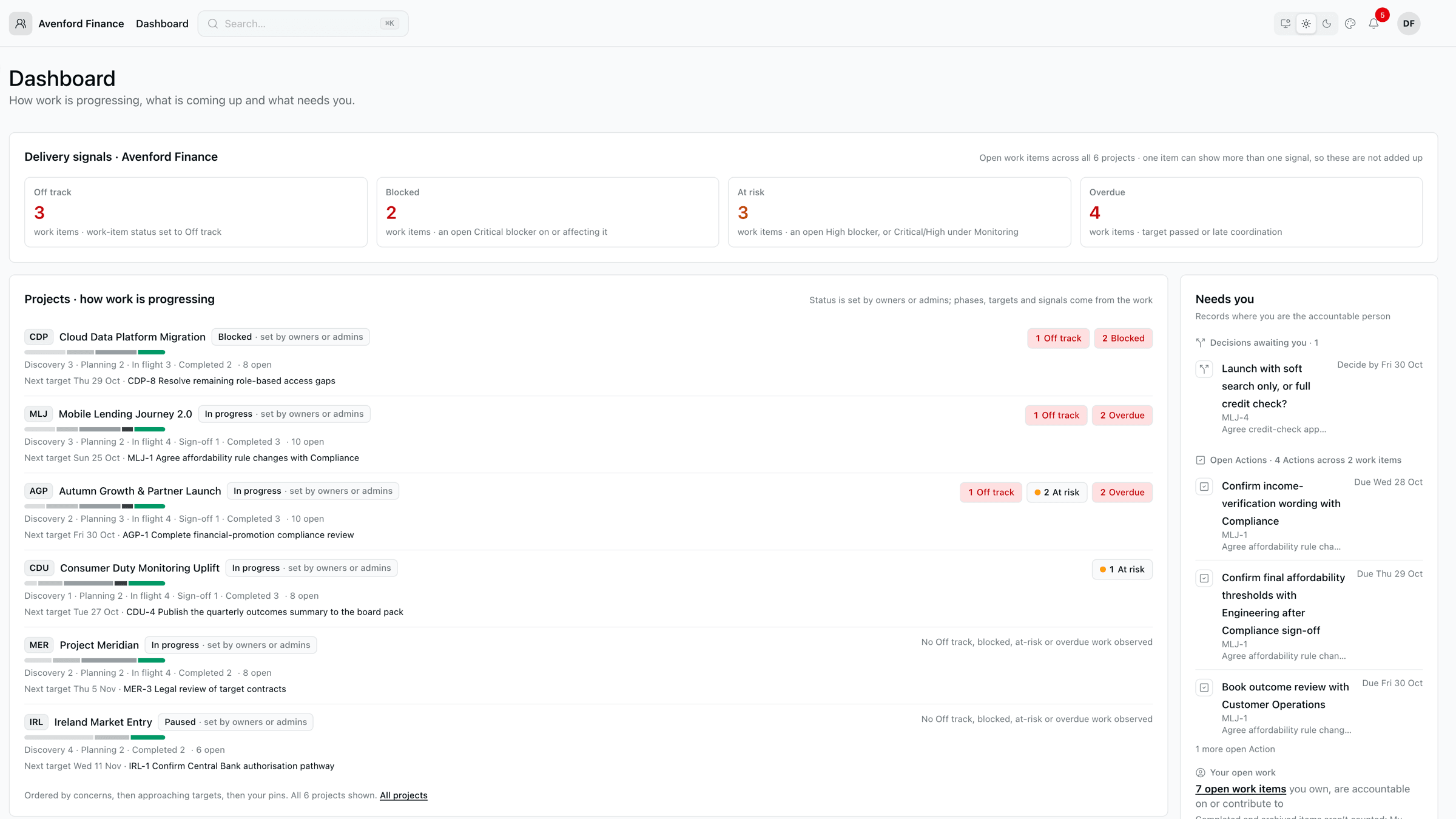Screen dimensions: 1456x819
Task: Switch to system theme mode
Action: coord(1285,24)
